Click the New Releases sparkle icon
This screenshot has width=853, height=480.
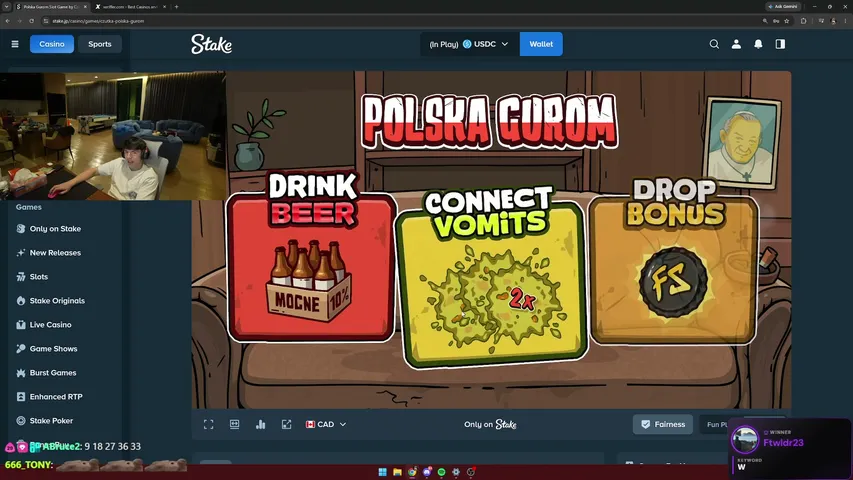coord(21,253)
